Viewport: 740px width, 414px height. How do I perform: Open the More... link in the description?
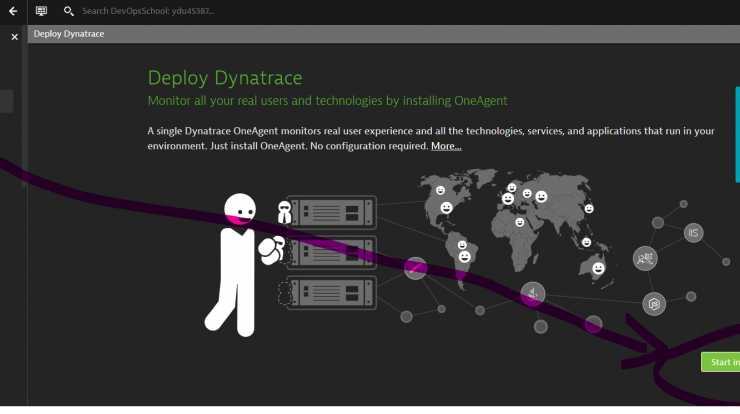point(446,146)
